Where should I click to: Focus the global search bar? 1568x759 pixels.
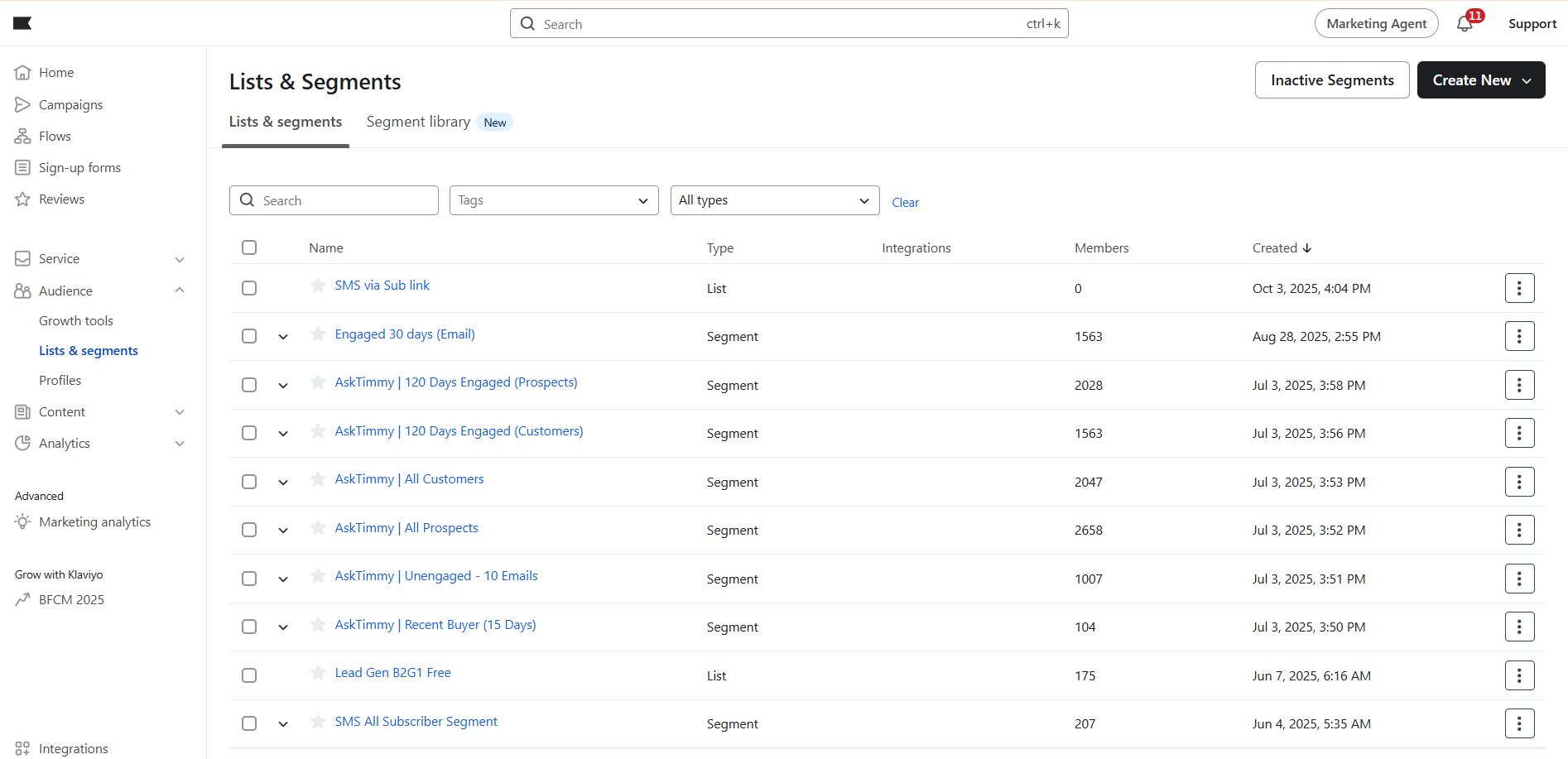point(789,23)
